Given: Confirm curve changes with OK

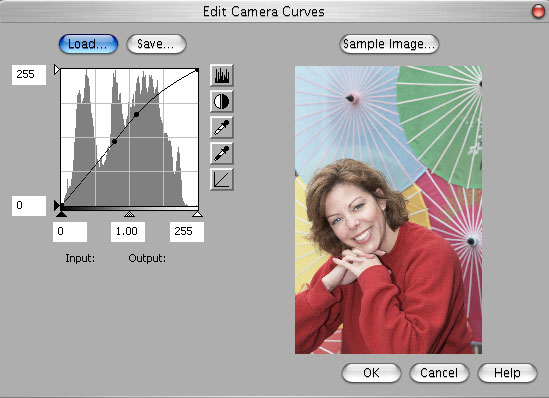Looking at the screenshot, I should (371, 373).
